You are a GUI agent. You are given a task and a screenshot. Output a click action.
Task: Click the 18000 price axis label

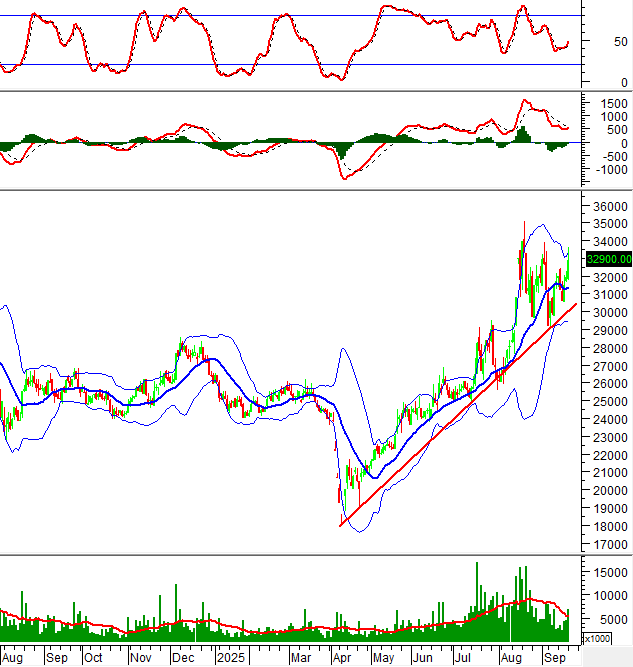coord(610,527)
